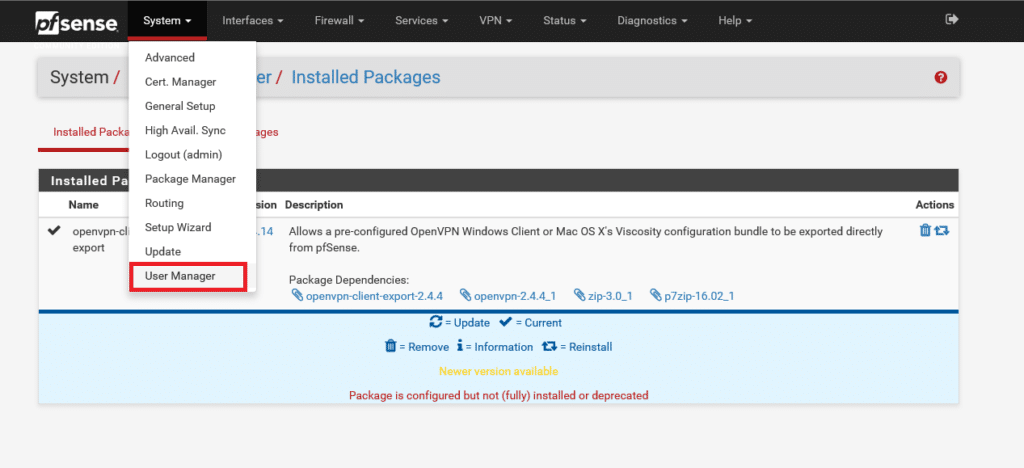Expand the VPN menu
Screen dimensions: 1024x468
[x=496, y=20]
